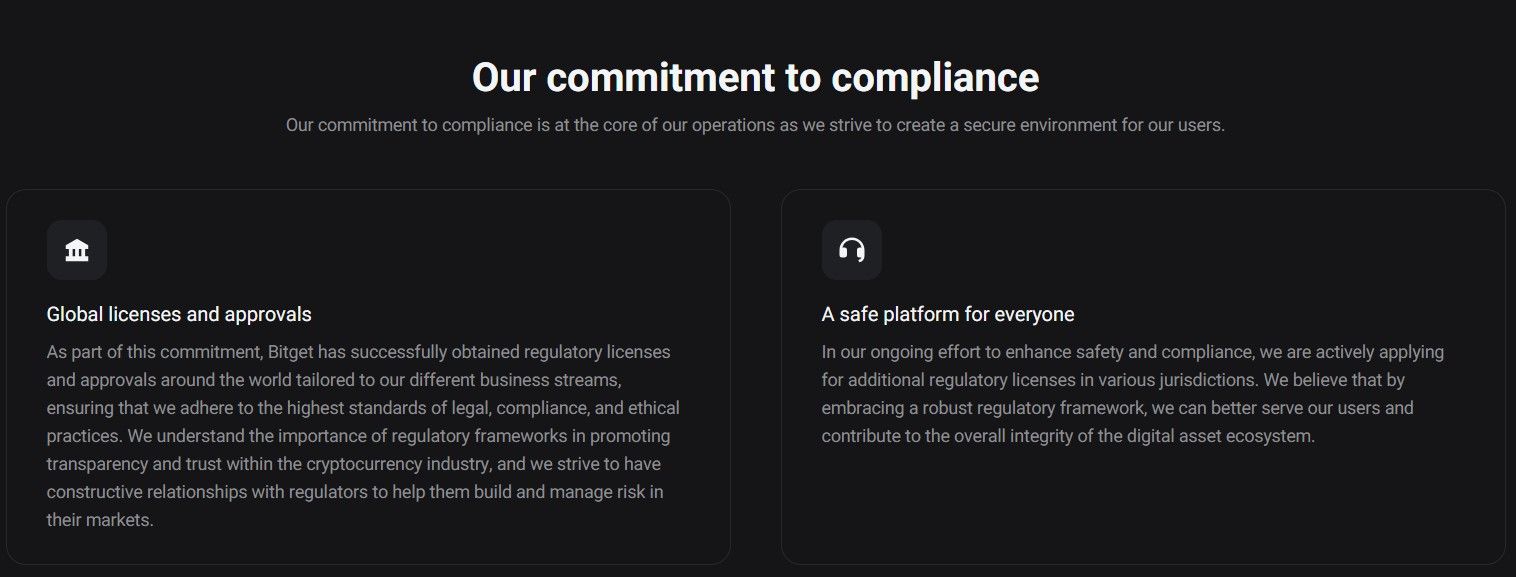Click "secure environment" in the subtitle

[x=1031, y=125]
